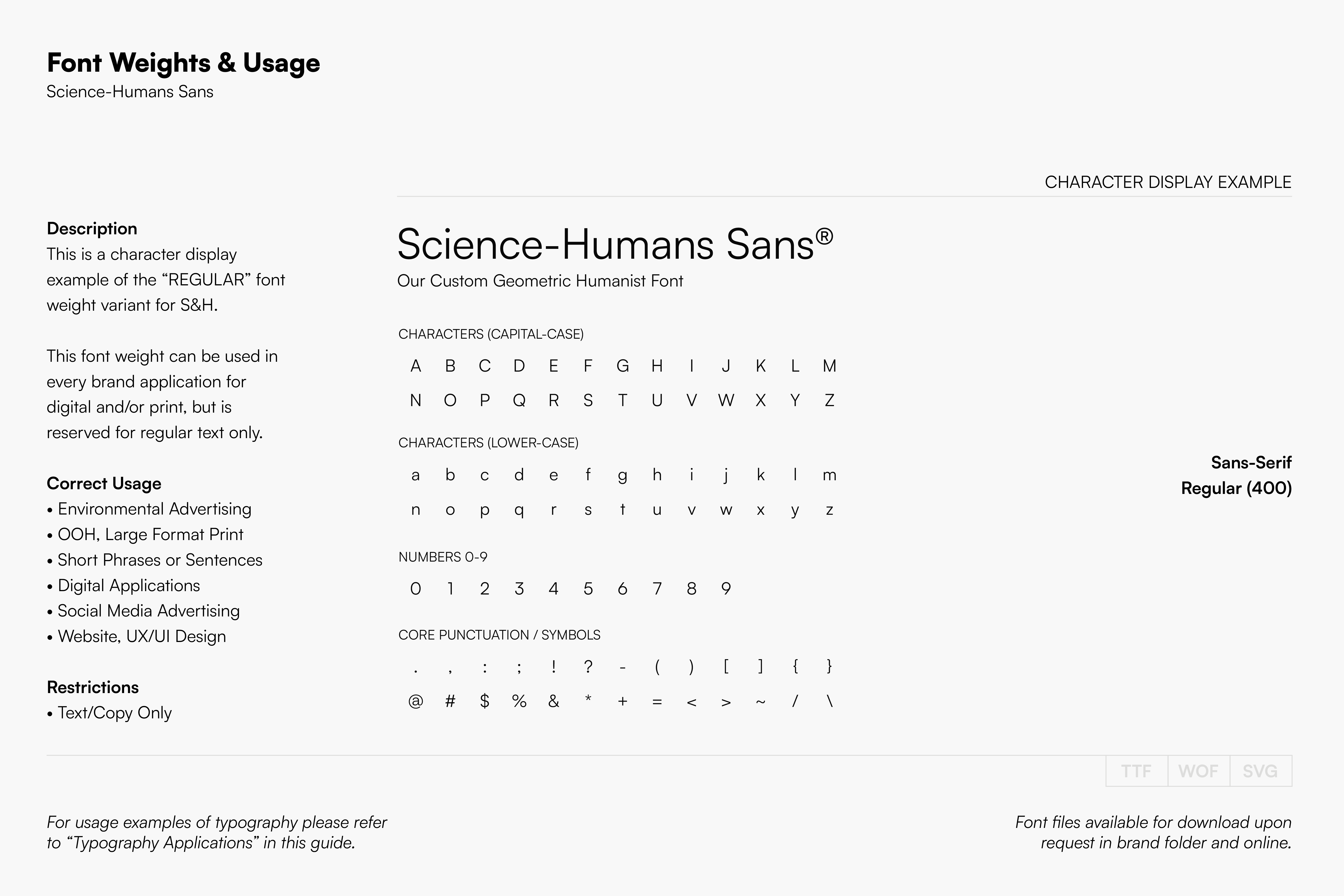Click the "Regular (400)" weight label
Viewport: 1344px width, 896px height.
(1236, 488)
